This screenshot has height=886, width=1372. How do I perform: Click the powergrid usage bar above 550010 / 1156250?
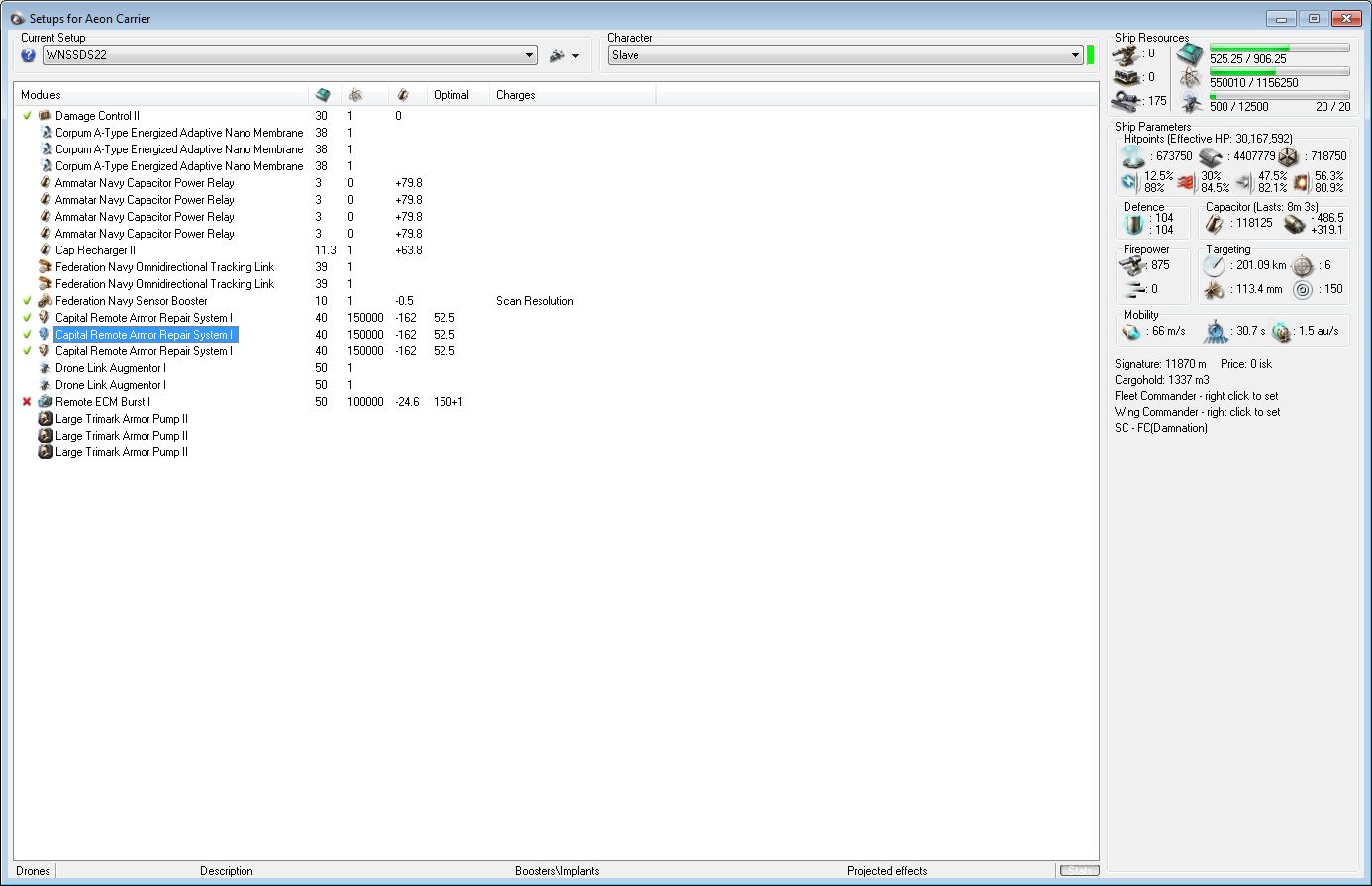pos(1279,72)
